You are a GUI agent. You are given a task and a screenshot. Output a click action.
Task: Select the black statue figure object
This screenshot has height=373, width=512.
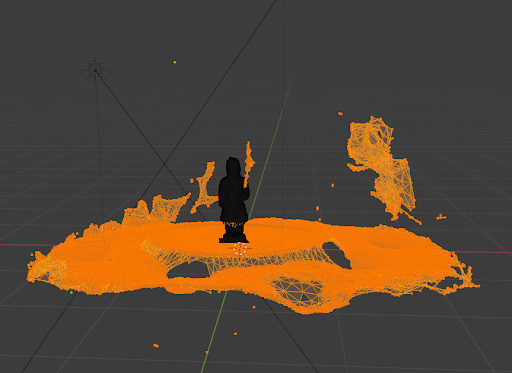coord(234,200)
